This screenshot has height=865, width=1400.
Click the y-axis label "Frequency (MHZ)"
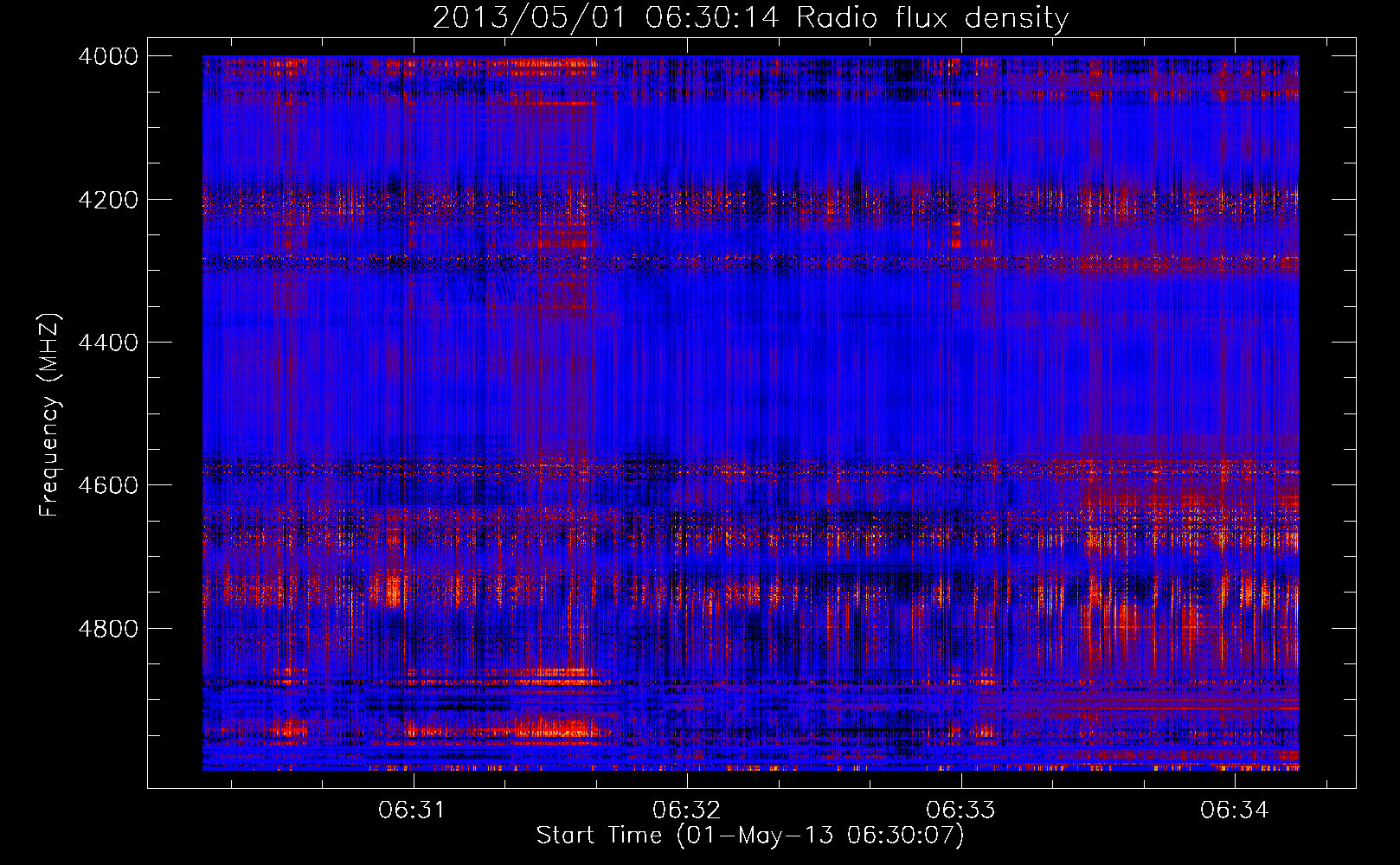[x=49, y=415]
